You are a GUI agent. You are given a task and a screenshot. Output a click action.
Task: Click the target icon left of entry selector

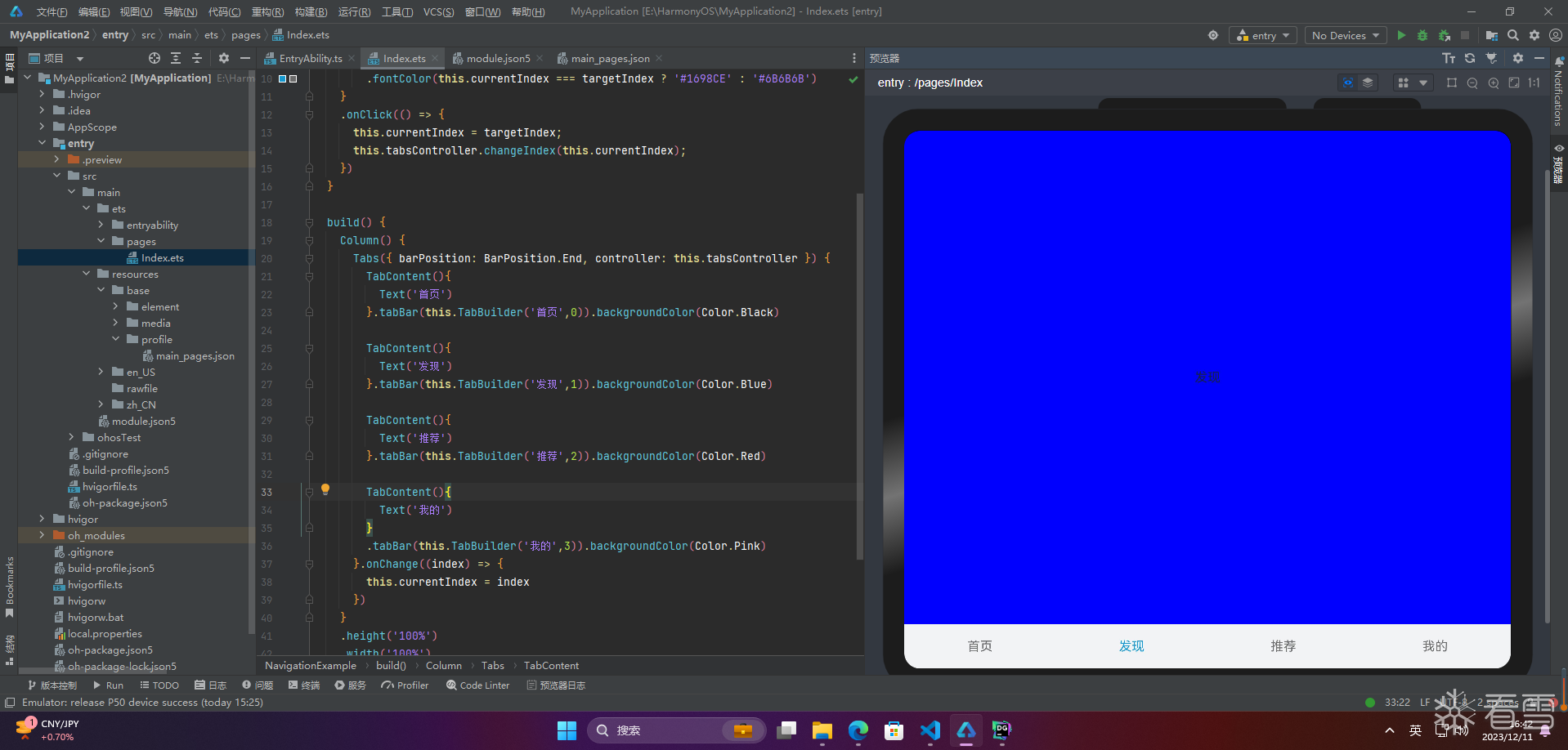coord(1213,35)
